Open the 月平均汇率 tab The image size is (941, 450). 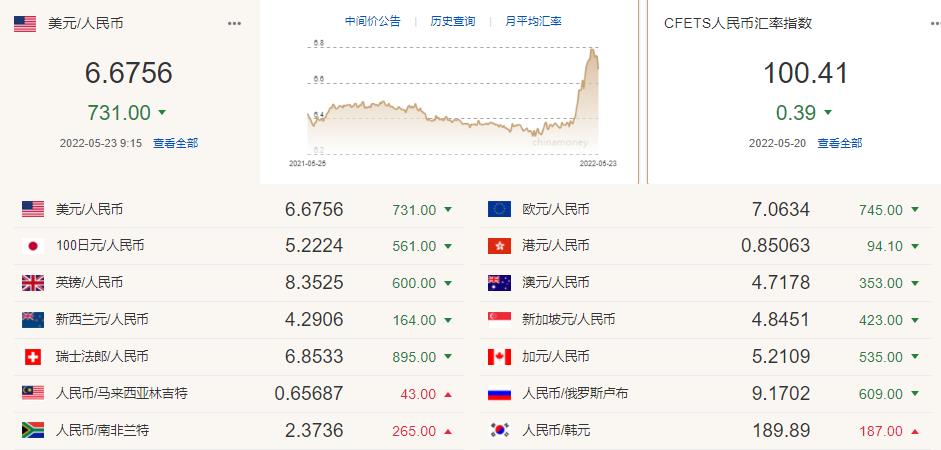coord(533,21)
